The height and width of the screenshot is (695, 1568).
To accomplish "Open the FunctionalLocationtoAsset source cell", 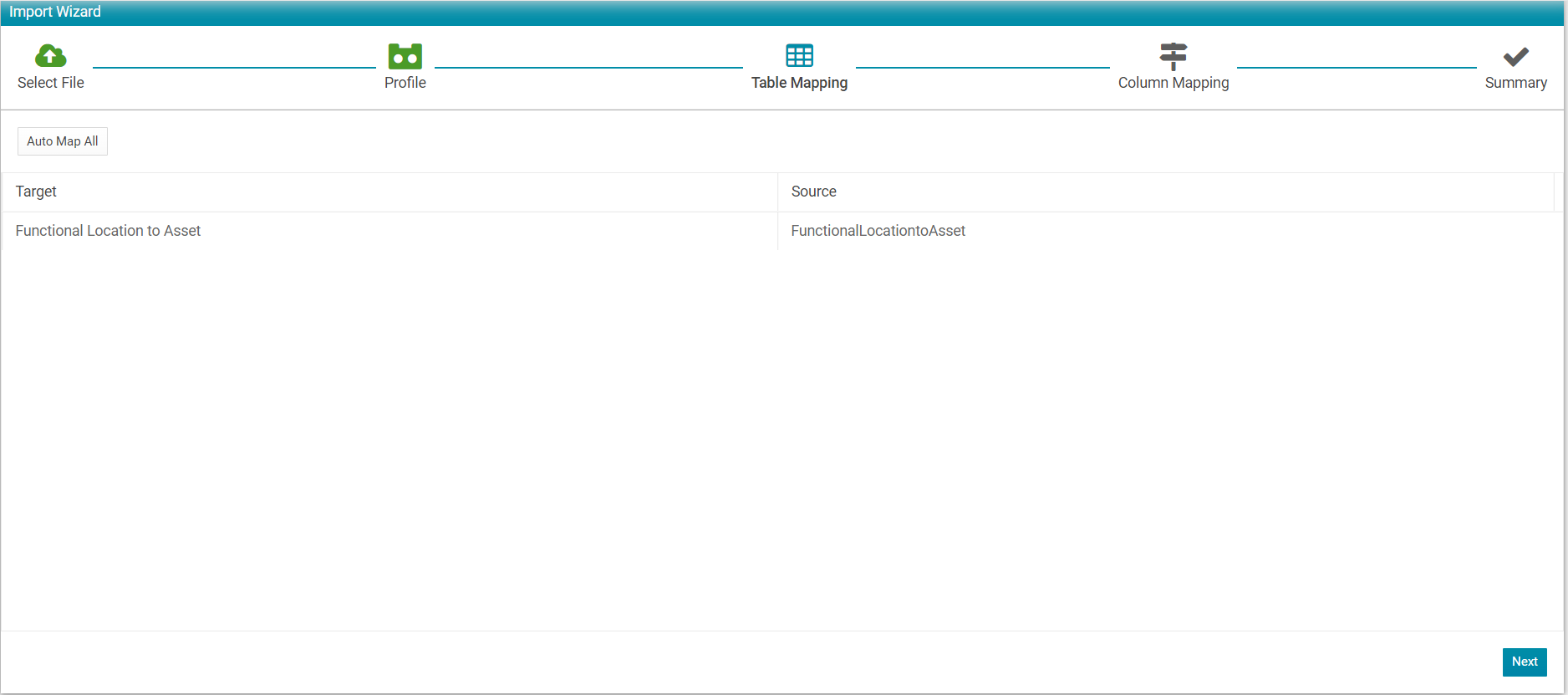I will tap(1166, 231).
